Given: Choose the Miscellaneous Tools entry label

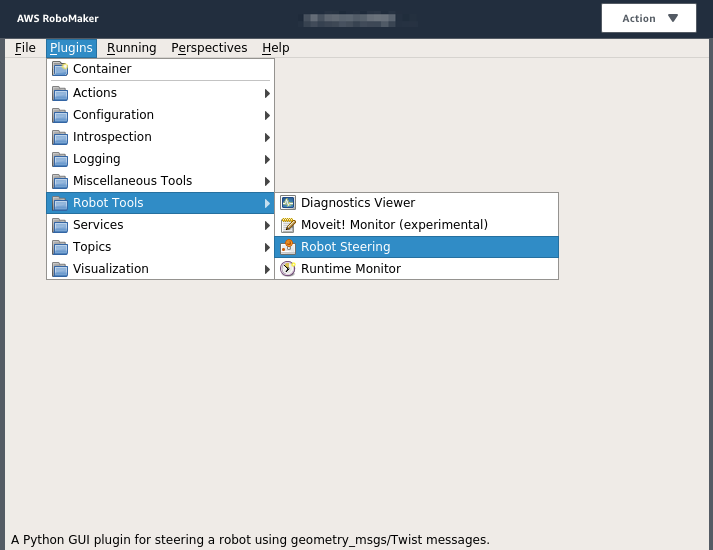Looking at the screenshot, I should pyautogui.click(x=132, y=180).
